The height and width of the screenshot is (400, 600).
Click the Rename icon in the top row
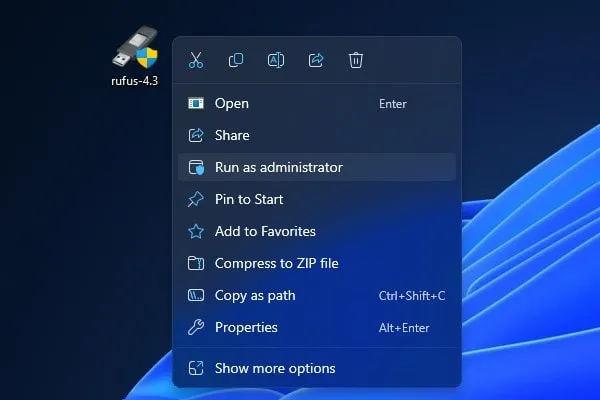point(276,60)
